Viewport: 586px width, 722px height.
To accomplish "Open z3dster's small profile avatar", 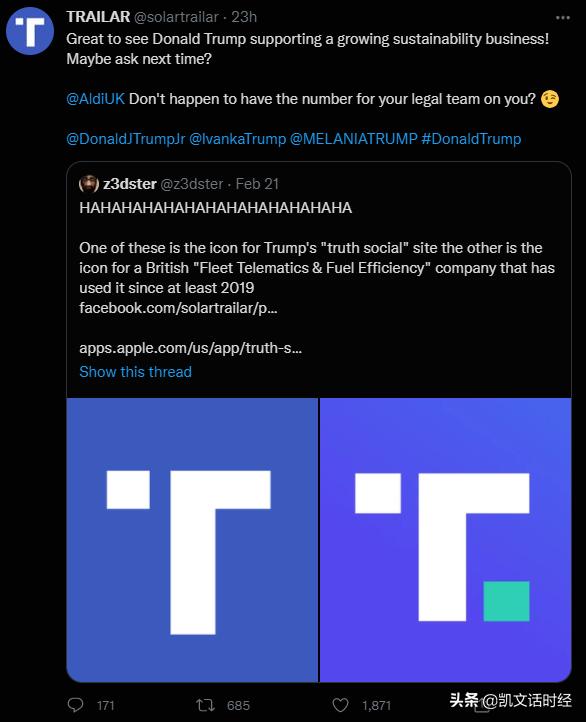I will (89, 184).
